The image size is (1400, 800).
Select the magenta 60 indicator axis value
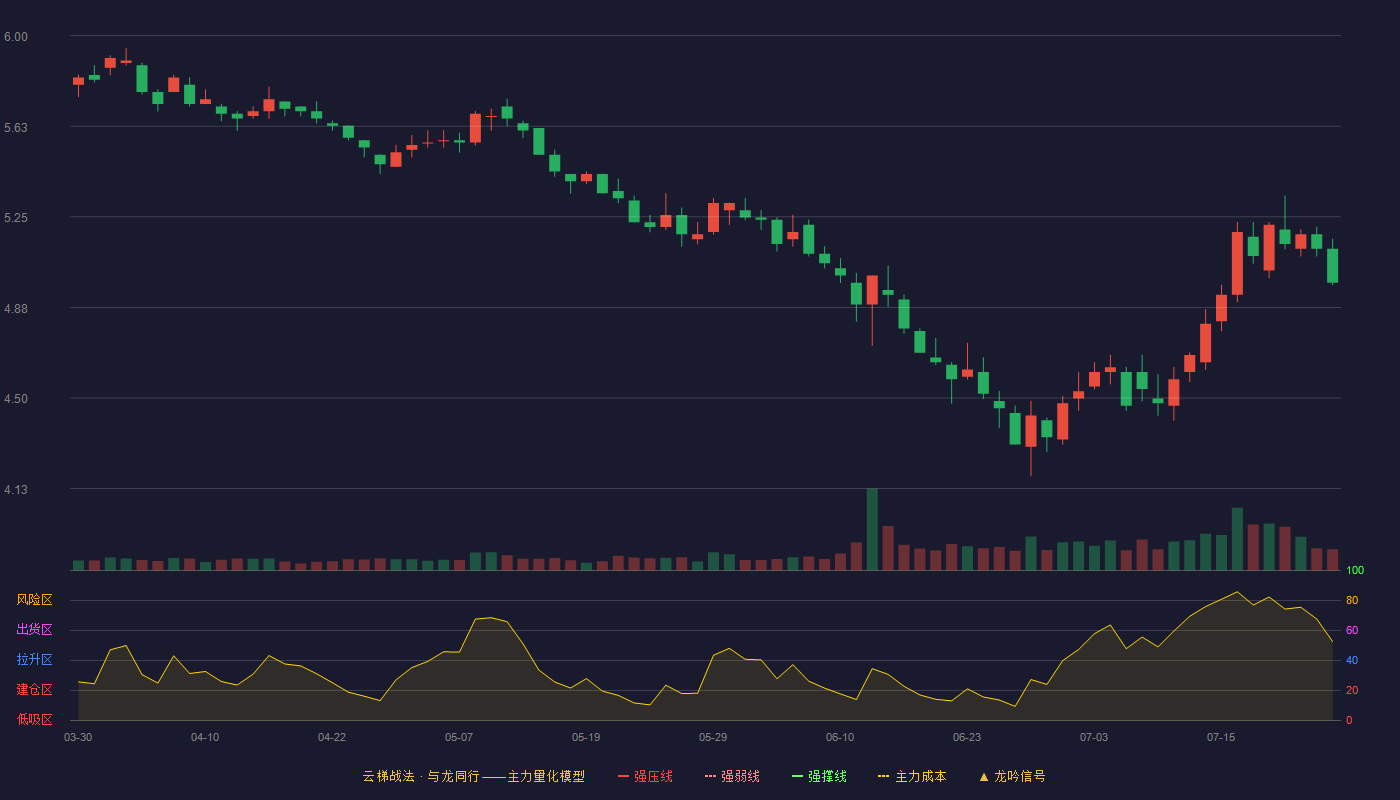(1352, 630)
